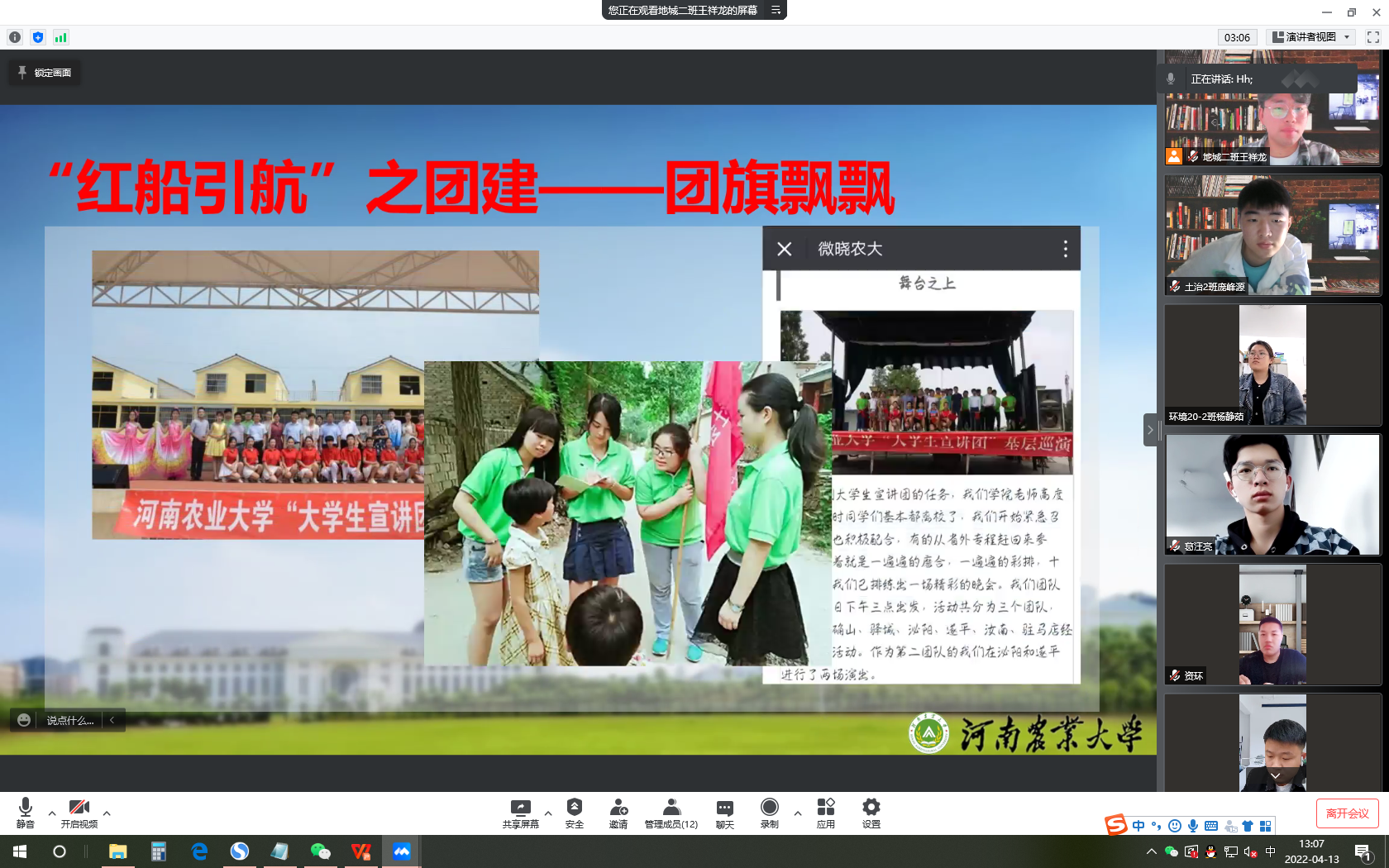This screenshot has width=1389, height=868.
Task: Start recording with 录制 button
Action: pyautogui.click(x=769, y=812)
